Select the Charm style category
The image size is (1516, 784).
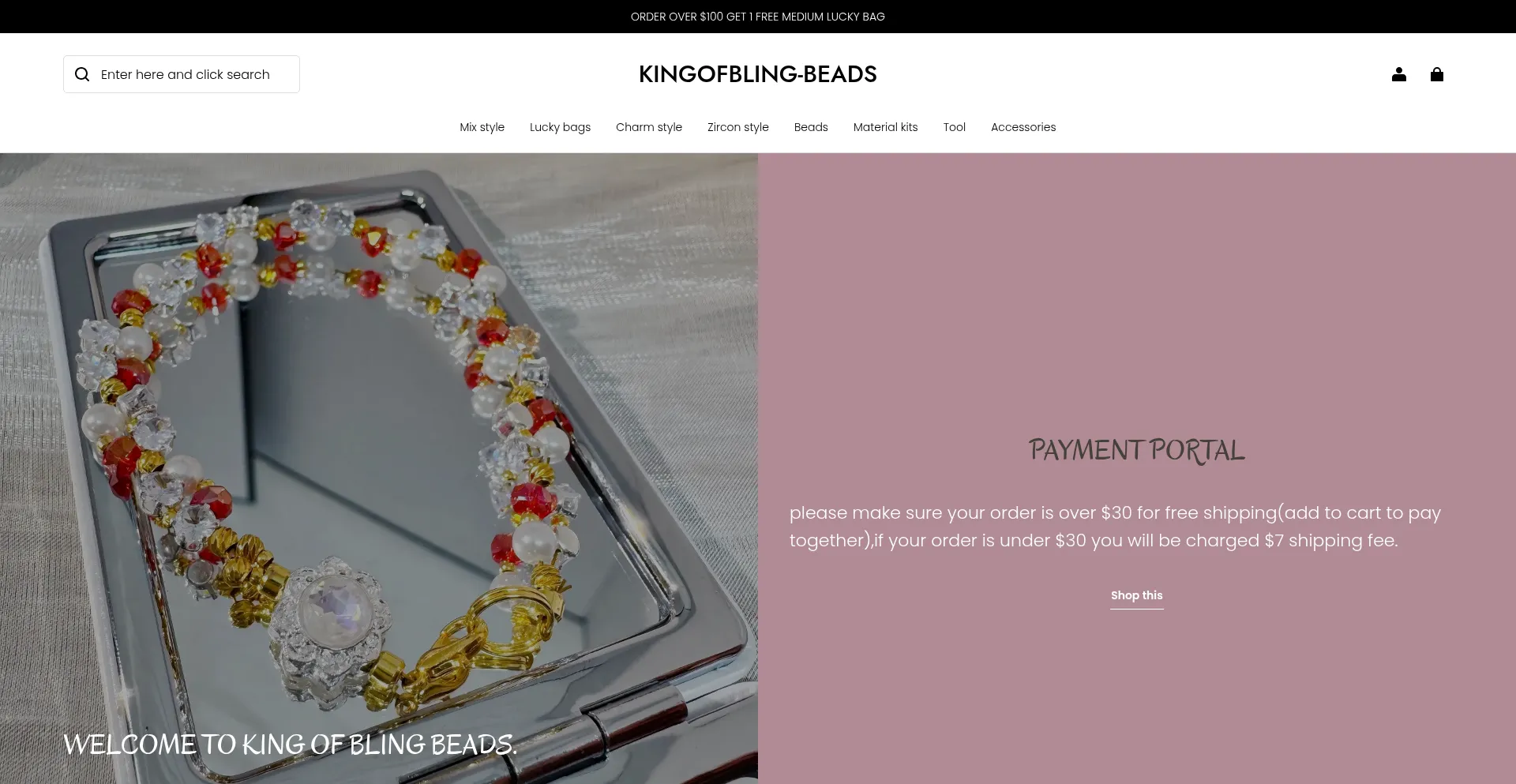pos(649,127)
